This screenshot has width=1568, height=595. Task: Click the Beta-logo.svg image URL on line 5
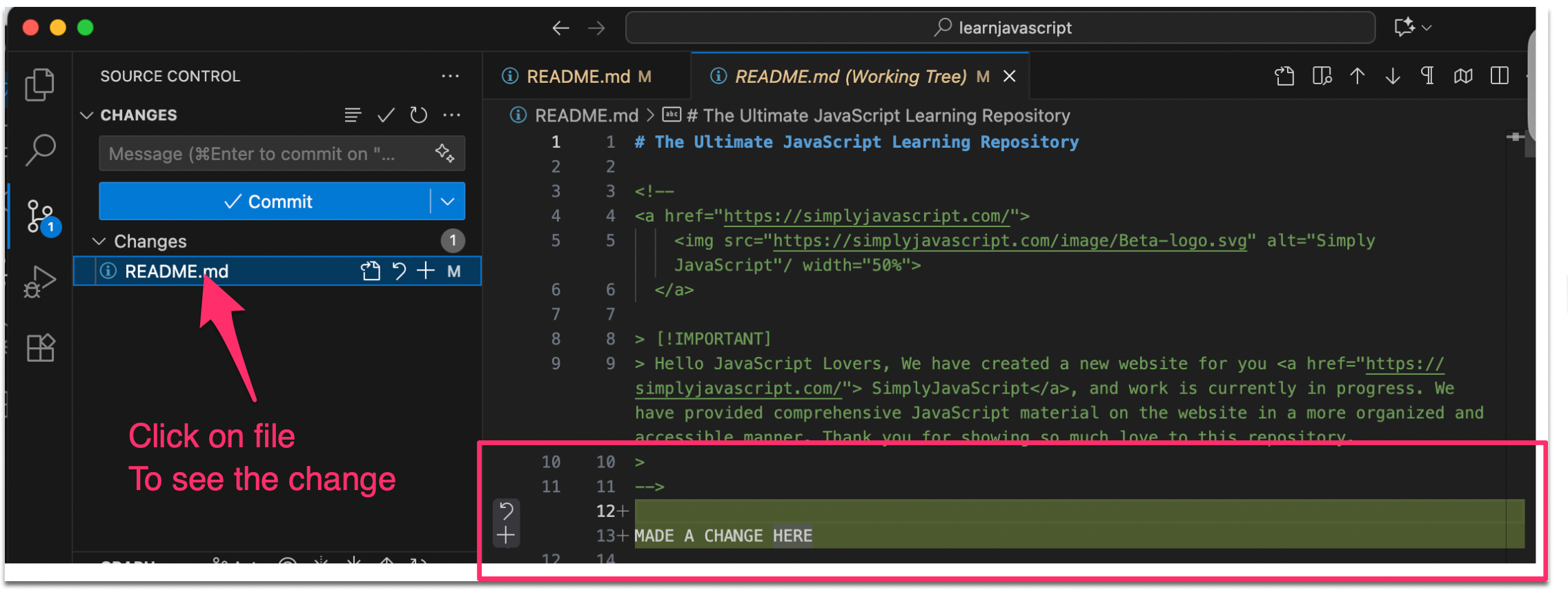pos(1010,241)
